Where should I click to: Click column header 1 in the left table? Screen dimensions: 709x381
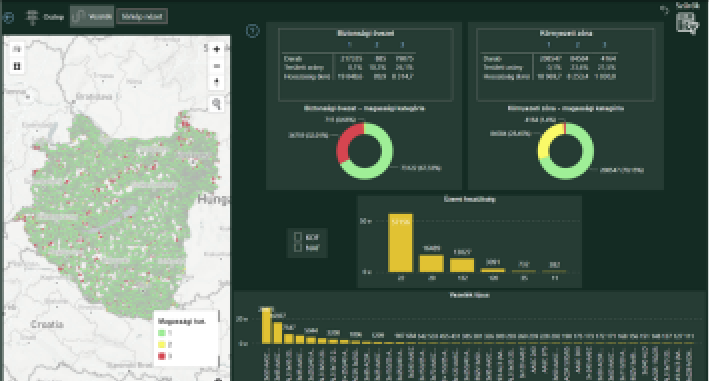pos(350,45)
